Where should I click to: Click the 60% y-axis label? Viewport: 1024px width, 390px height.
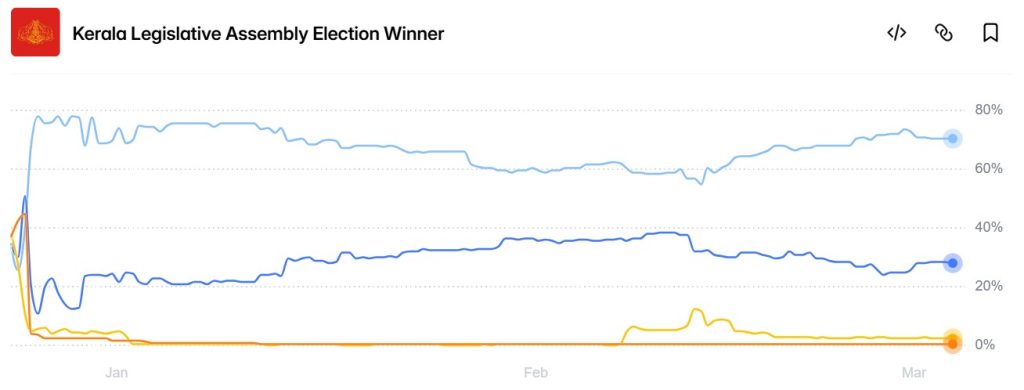[x=988, y=169]
